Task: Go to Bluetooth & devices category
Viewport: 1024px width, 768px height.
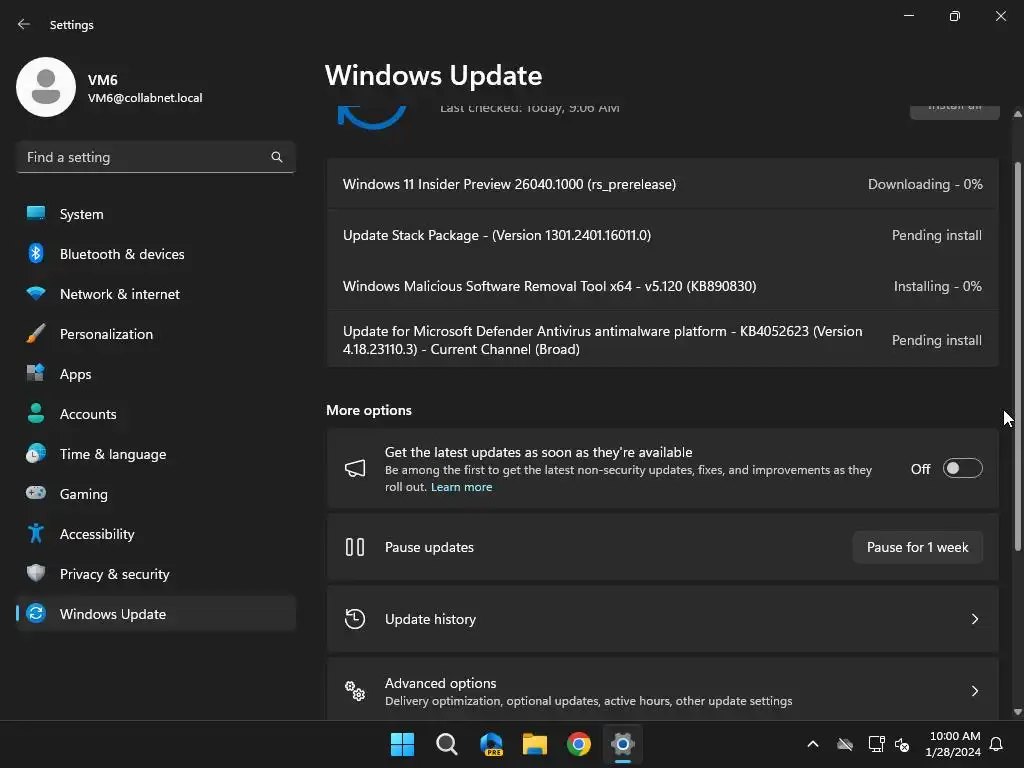Action: (x=156, y=254)
